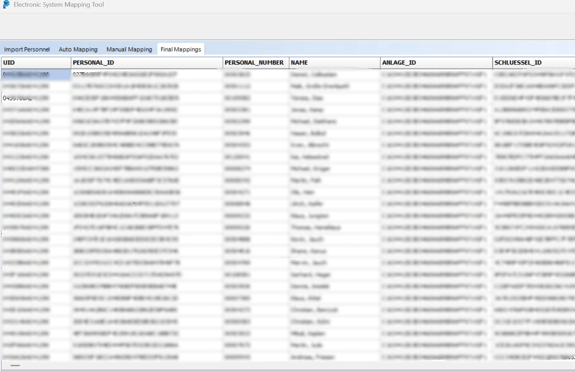This screenshot has height=371, width=575.
Task: Sort by the PERSONAL_ID column header
Action: [147, 63]
